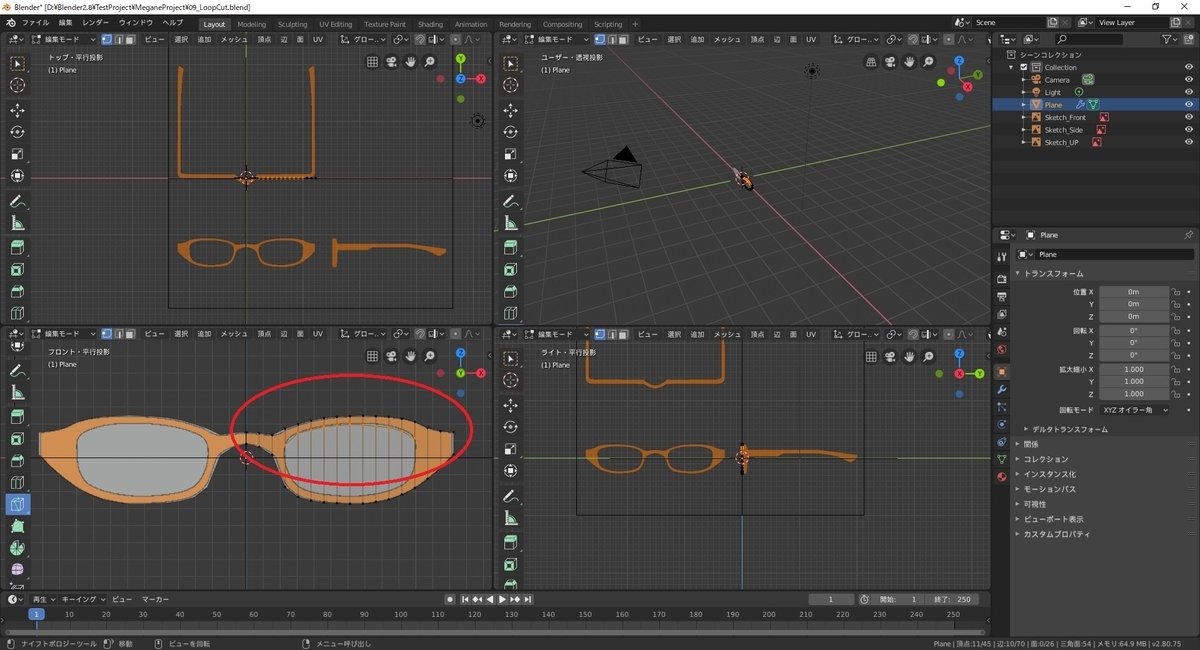This screenshot has height=650, width=1200.
Task: Switch to the Sculpting workspace tab
Action: coord(292,24)
